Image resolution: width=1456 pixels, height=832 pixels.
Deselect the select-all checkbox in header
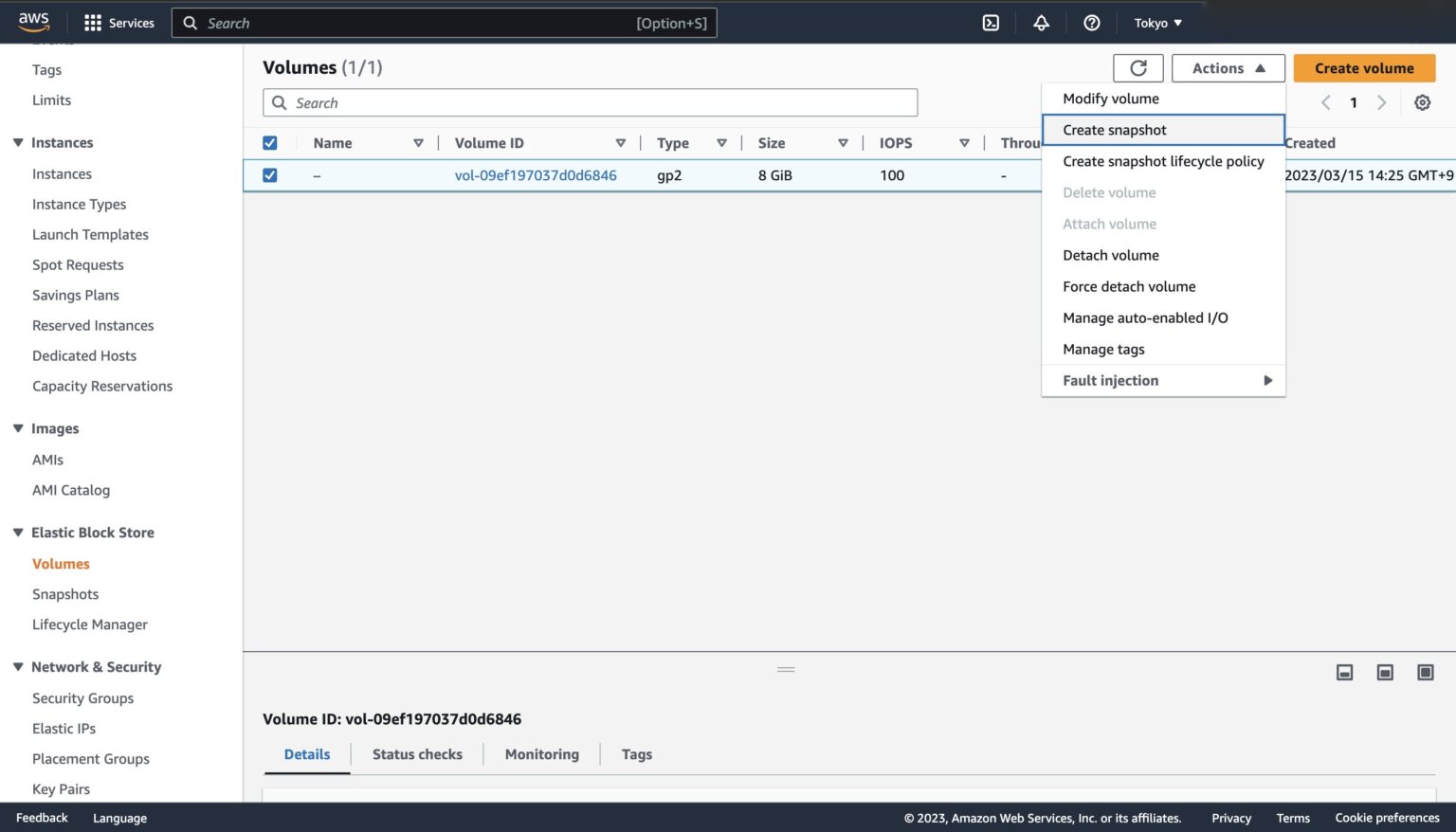(x=270, y=141)
